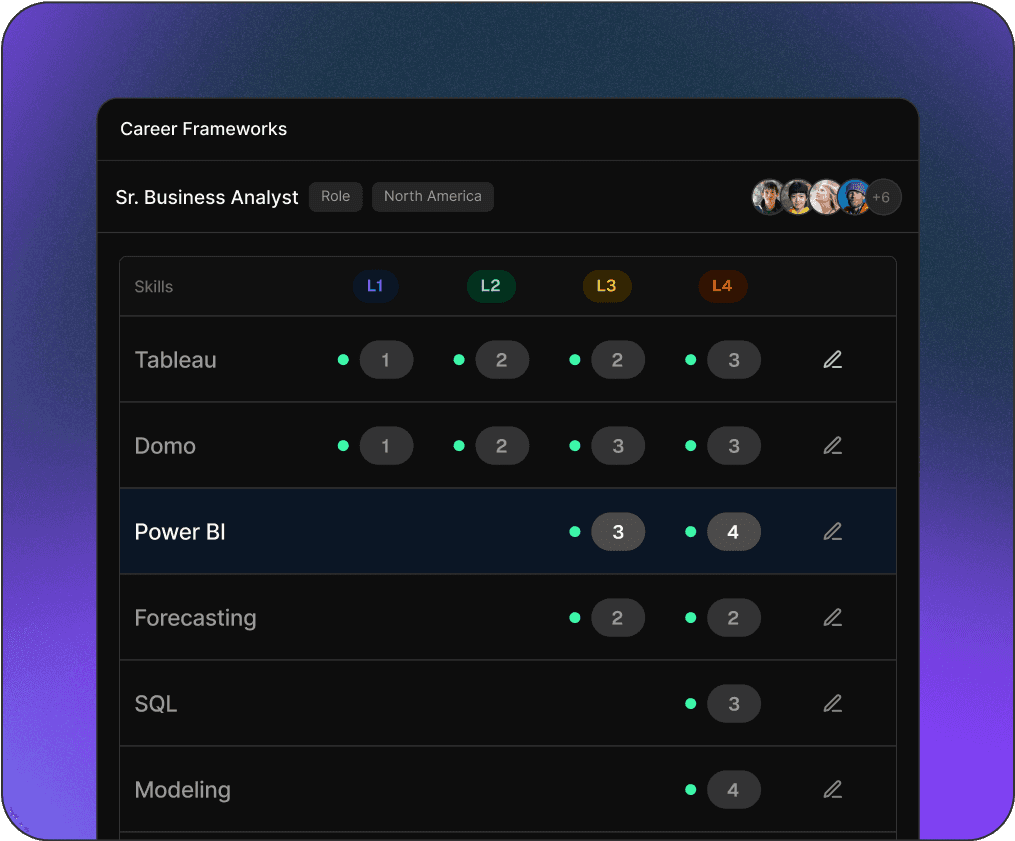Click the Modeling L4 value pill
The height and width of the screenshot is (841, 1015).
pos(733,790)
